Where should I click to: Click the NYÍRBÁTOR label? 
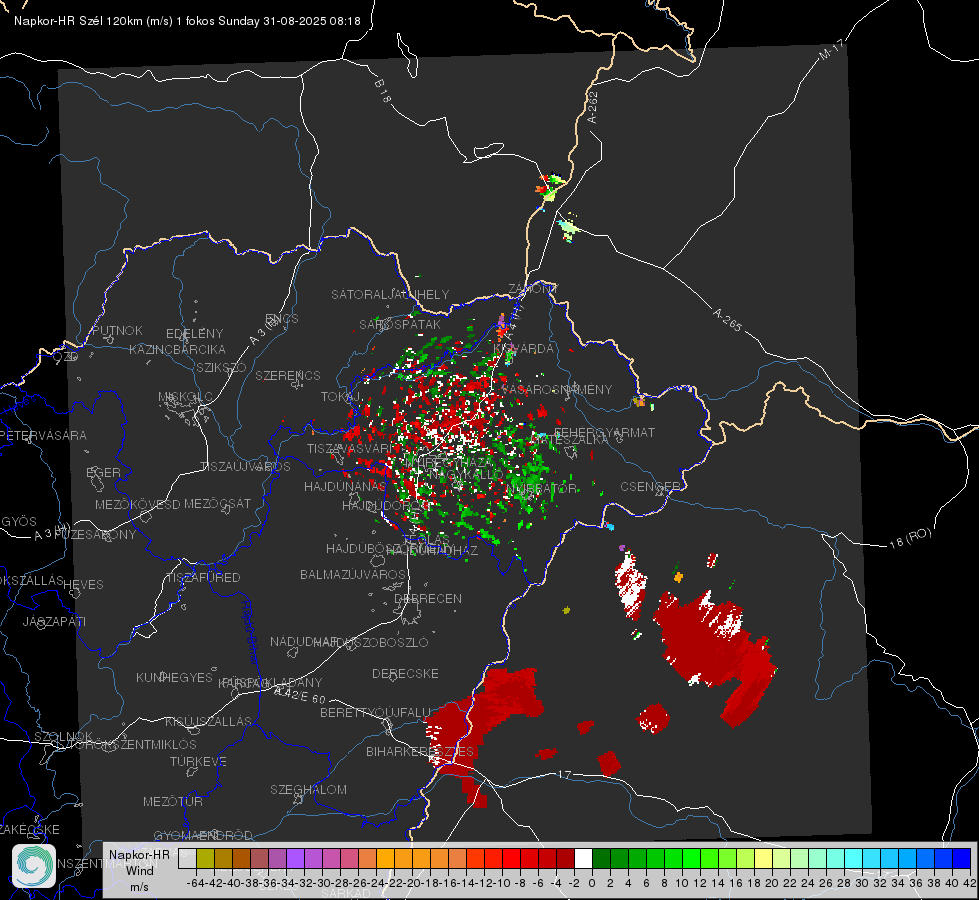[541, 488]
